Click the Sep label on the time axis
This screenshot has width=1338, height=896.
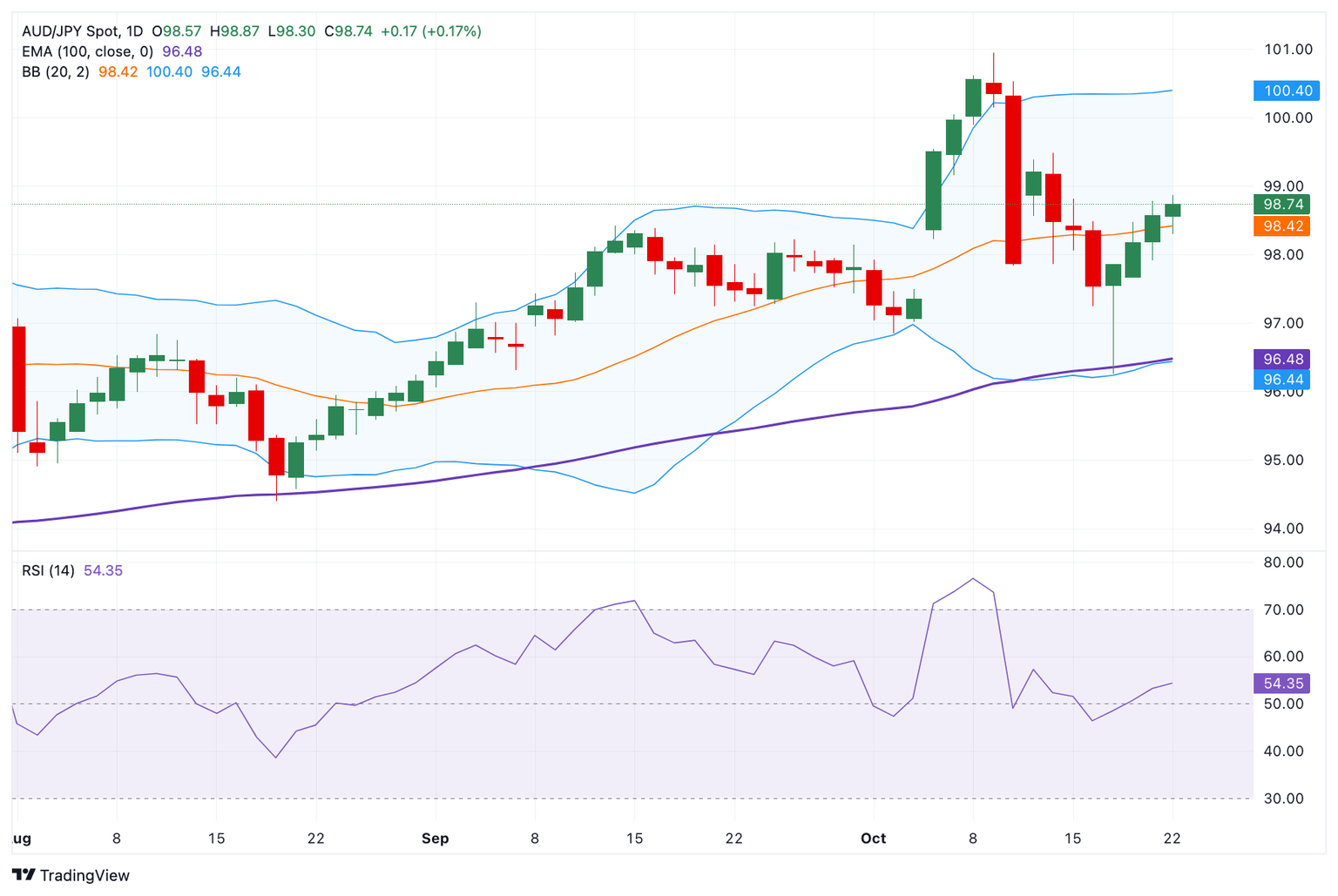(x=435, y=839)
